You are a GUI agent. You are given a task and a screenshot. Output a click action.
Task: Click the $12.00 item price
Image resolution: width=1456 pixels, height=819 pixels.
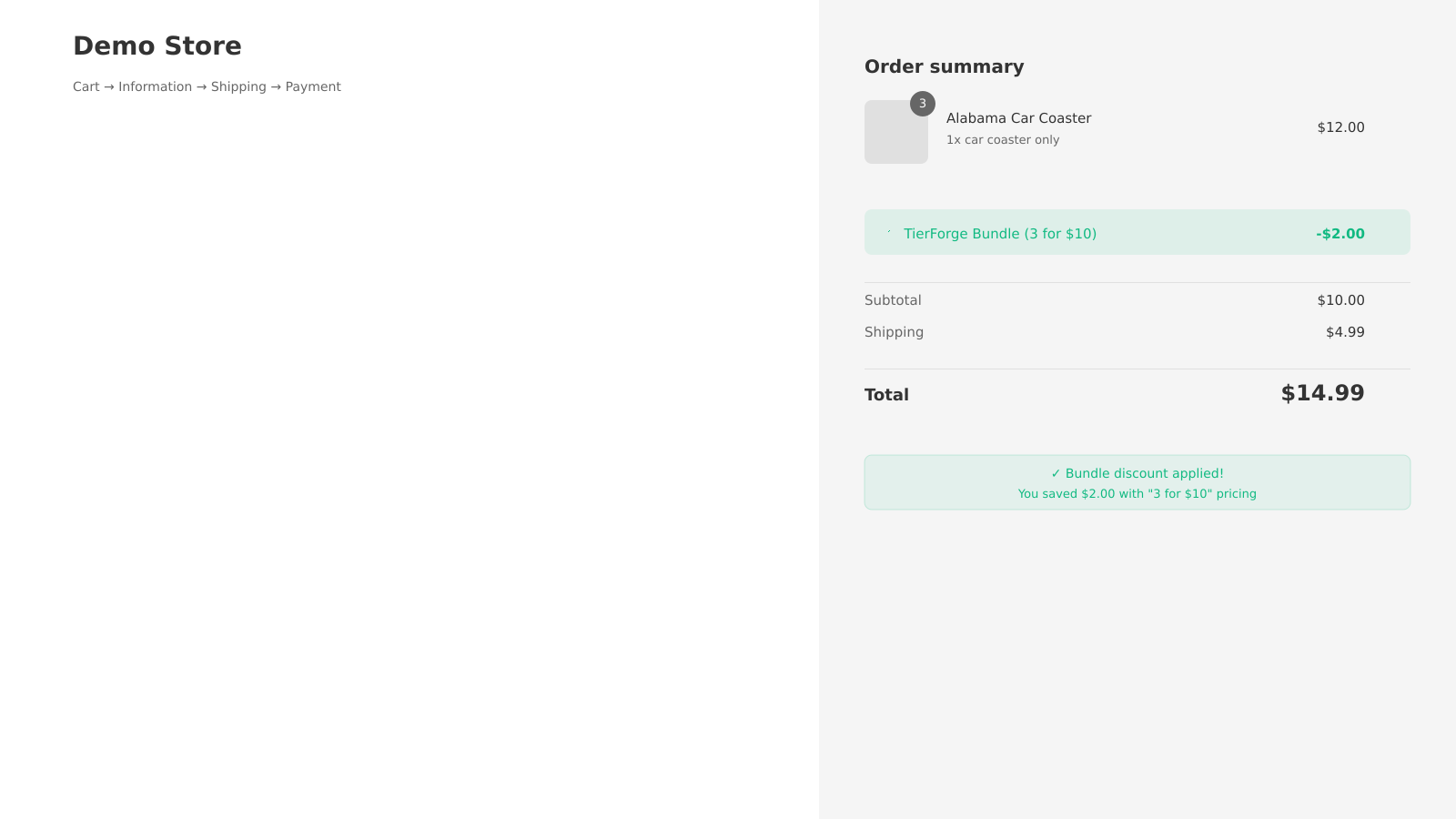[1340, 127]
